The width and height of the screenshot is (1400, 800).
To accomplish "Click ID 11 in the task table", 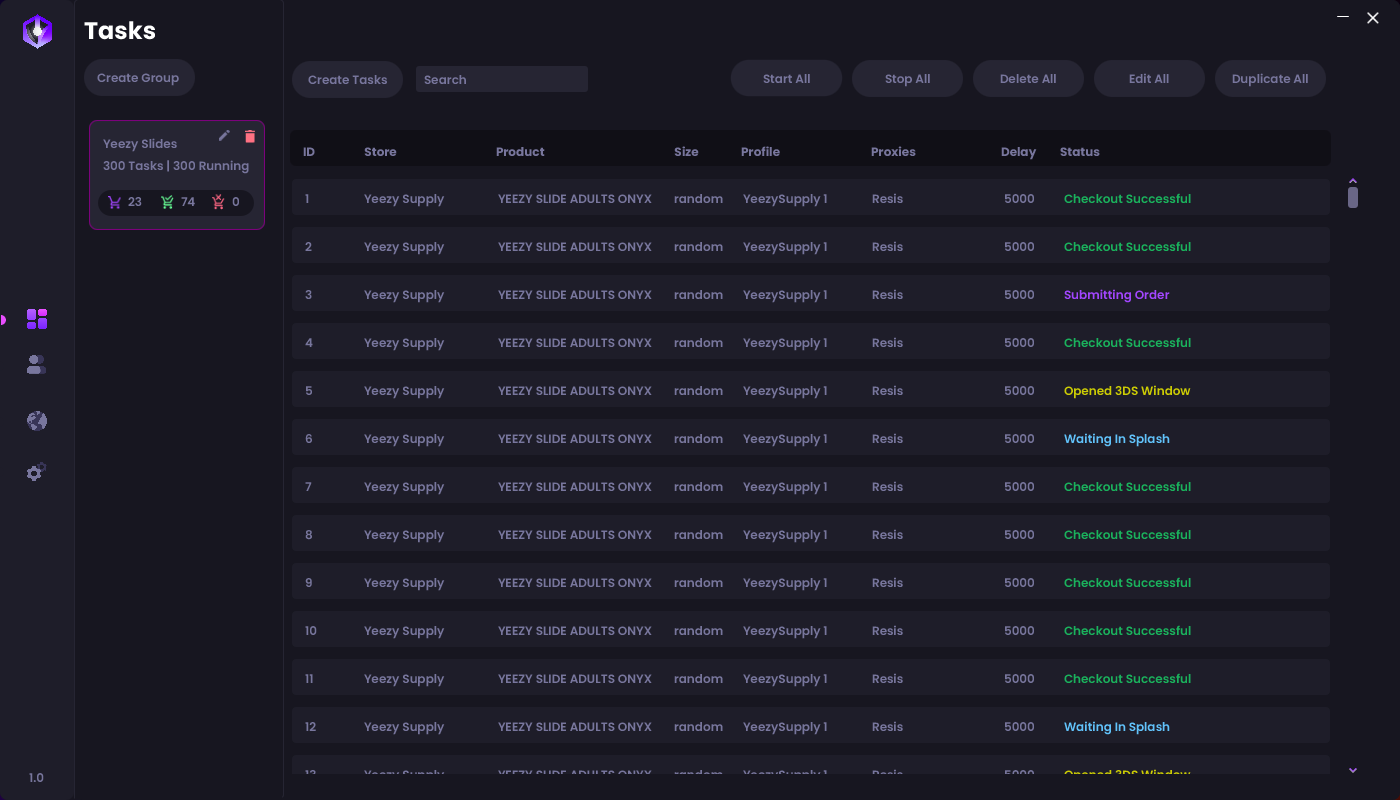I will [x=309, y=679].
